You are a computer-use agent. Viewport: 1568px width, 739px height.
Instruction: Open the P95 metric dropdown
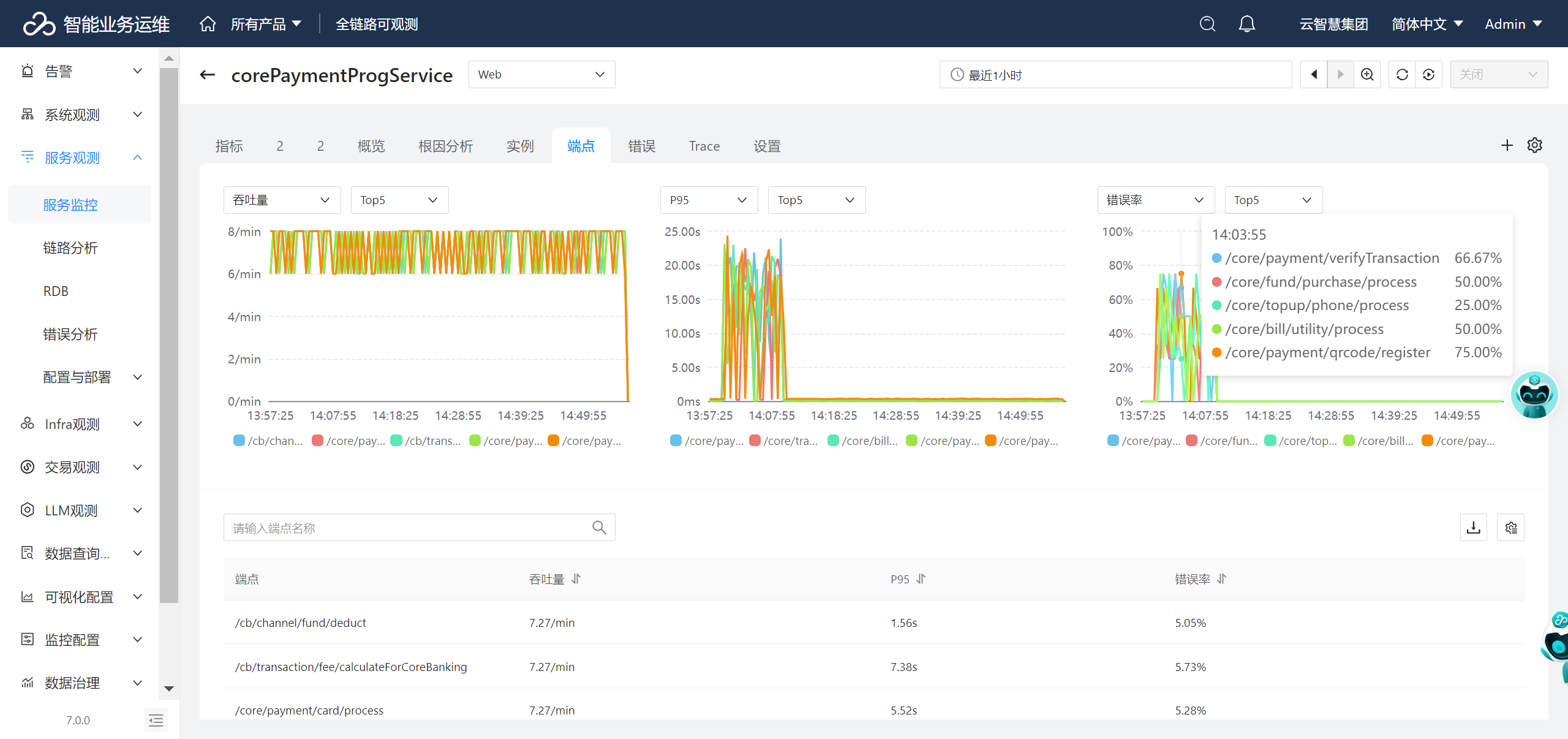[709, 200]
